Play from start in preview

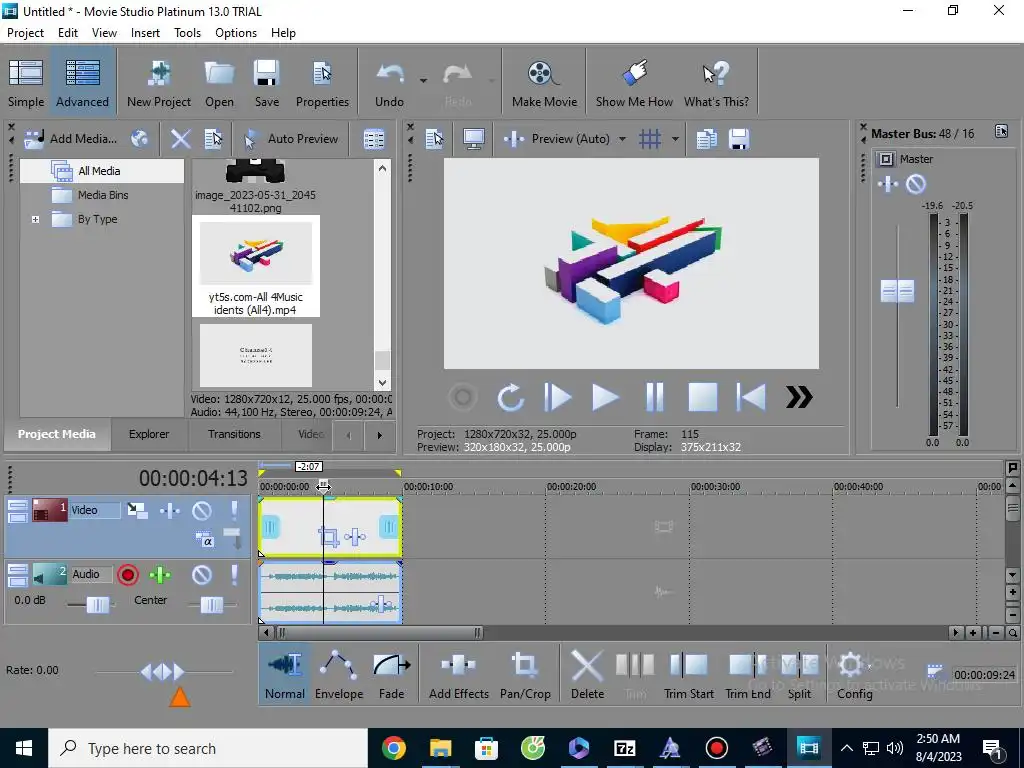point(558,397)
